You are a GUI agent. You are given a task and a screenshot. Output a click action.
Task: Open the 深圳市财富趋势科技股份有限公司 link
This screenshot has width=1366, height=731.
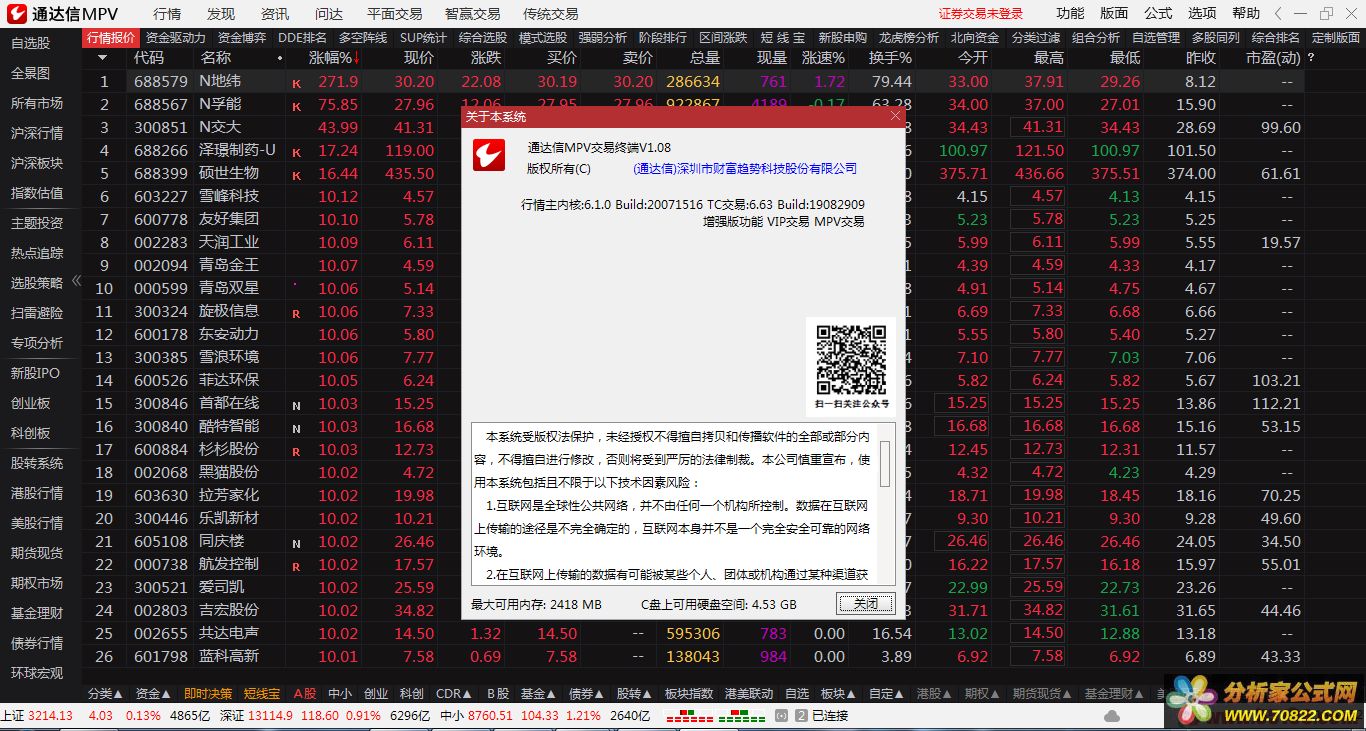(745, 169)
